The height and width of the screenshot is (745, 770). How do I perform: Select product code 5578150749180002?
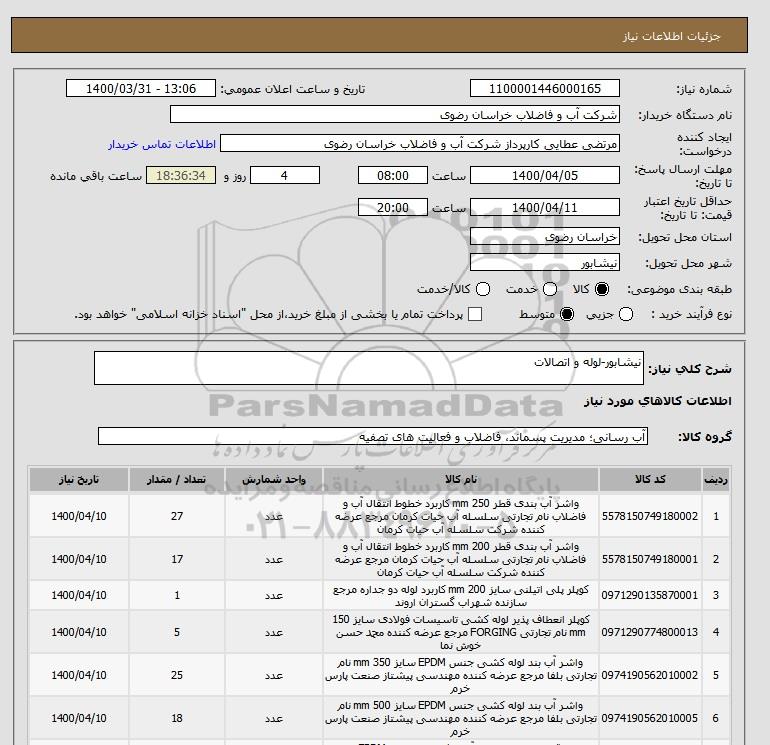[x=650, y=516]
